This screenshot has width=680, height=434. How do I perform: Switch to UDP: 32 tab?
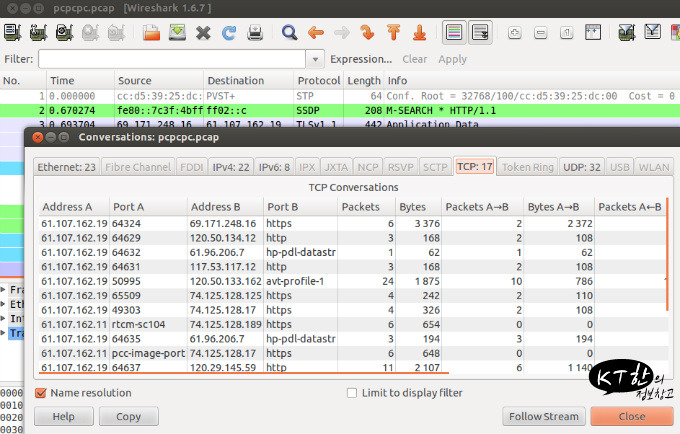coord(582,167)
